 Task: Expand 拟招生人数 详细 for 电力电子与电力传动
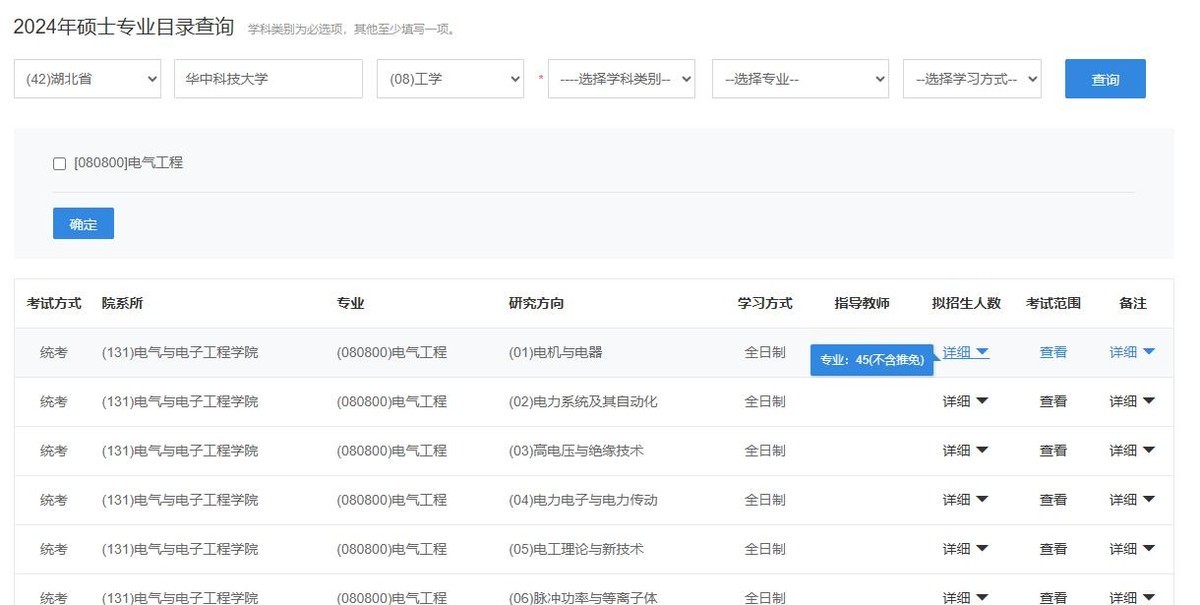click(x=965, y=500)
